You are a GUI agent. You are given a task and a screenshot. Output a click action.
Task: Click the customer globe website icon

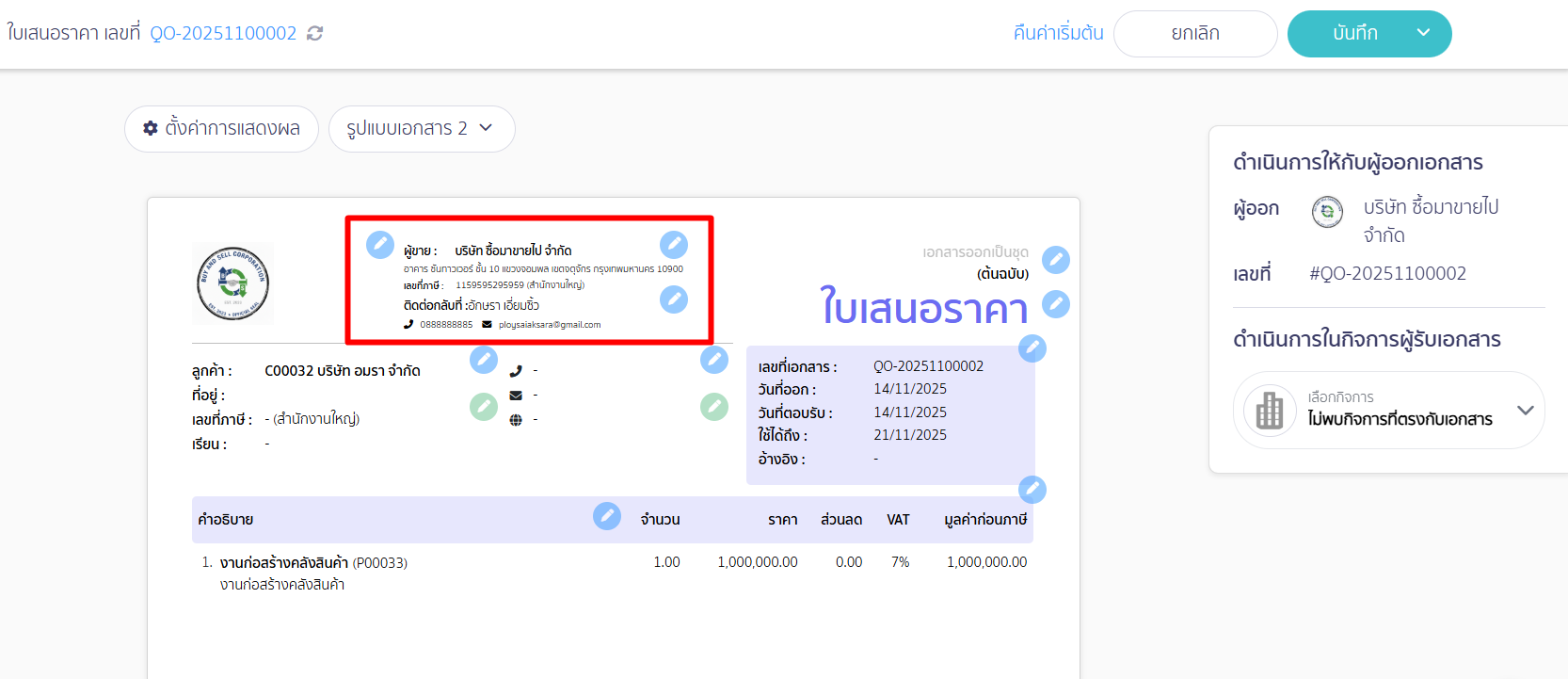516,420
